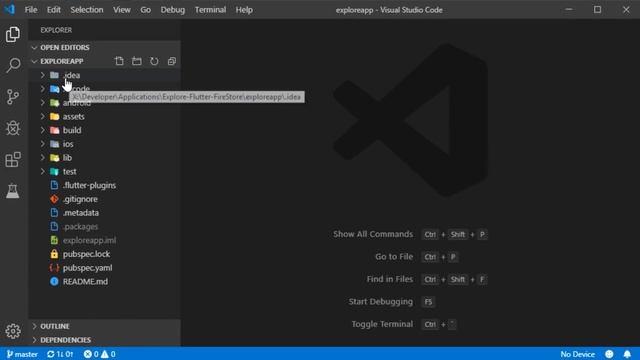Screen dimensions: 640x360
Task: Click the Start Debugging label
Action: 380,301
